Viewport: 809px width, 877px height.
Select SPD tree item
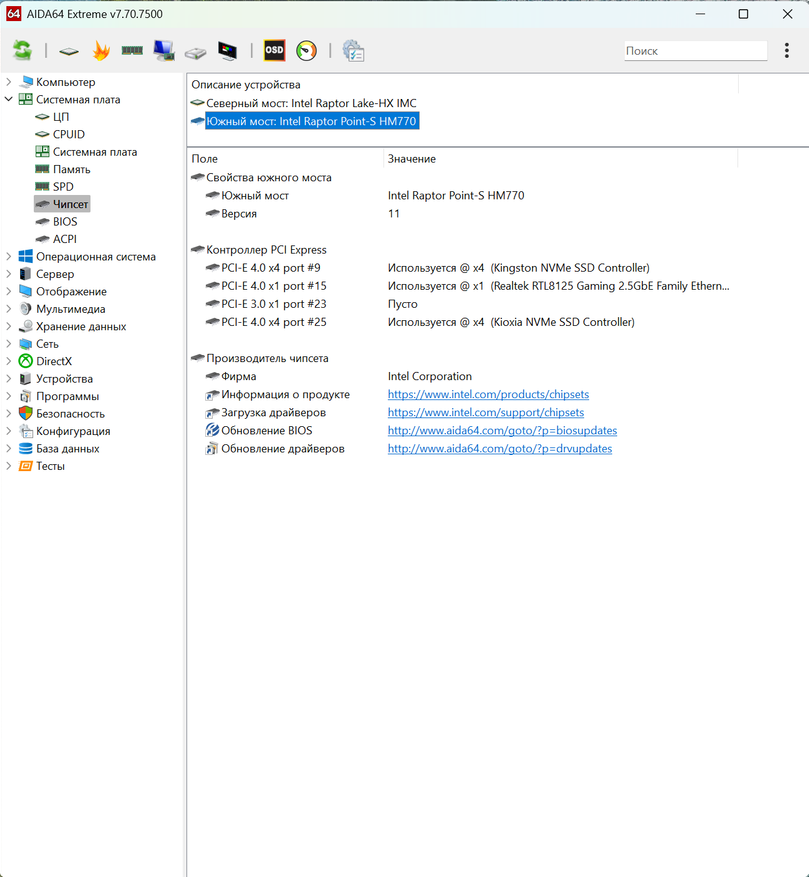click(63, 187)
